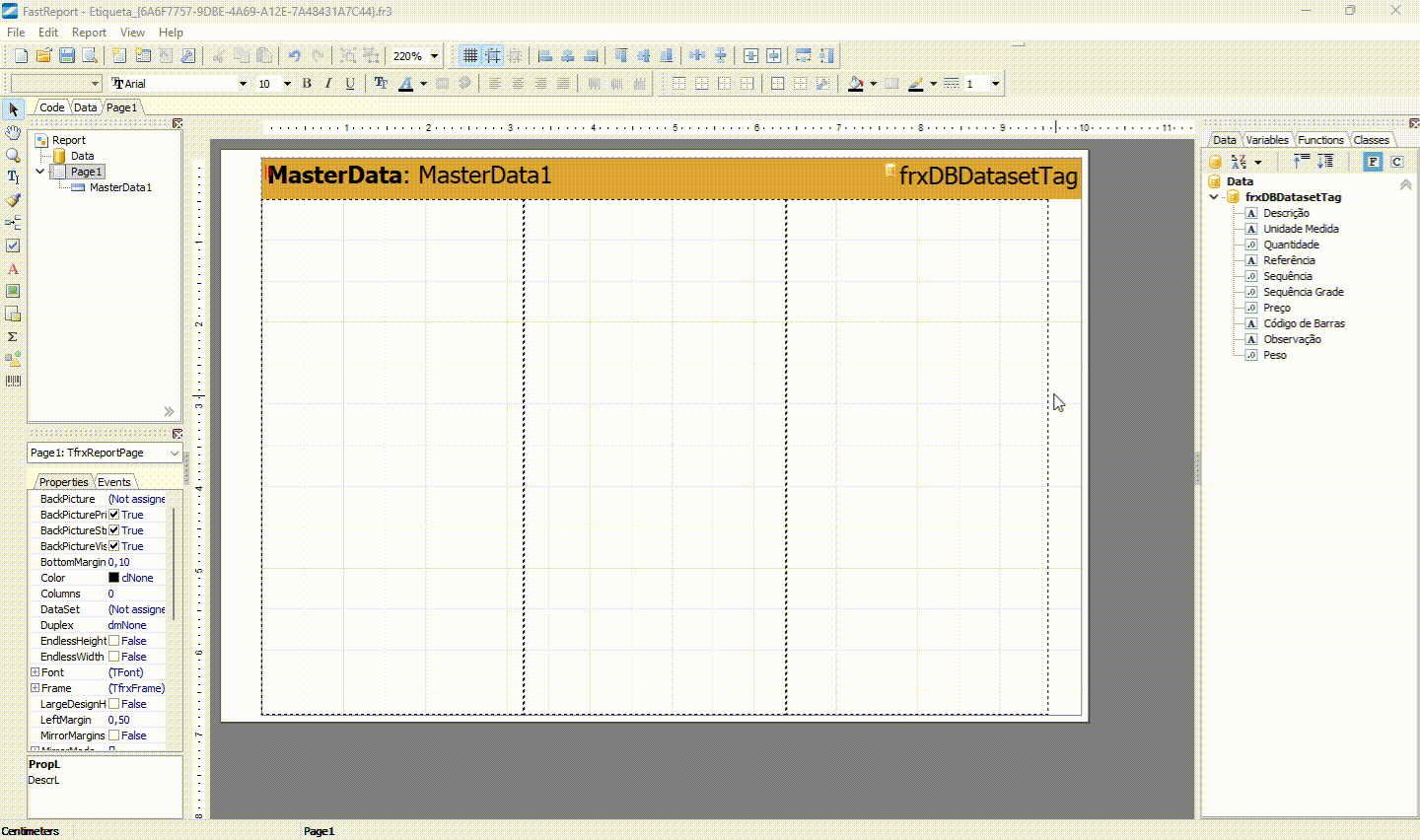Select MasterData1 in report tree
Viewport: 1420px width, 840px height.
pyautogui.click(x=120, y=187)
